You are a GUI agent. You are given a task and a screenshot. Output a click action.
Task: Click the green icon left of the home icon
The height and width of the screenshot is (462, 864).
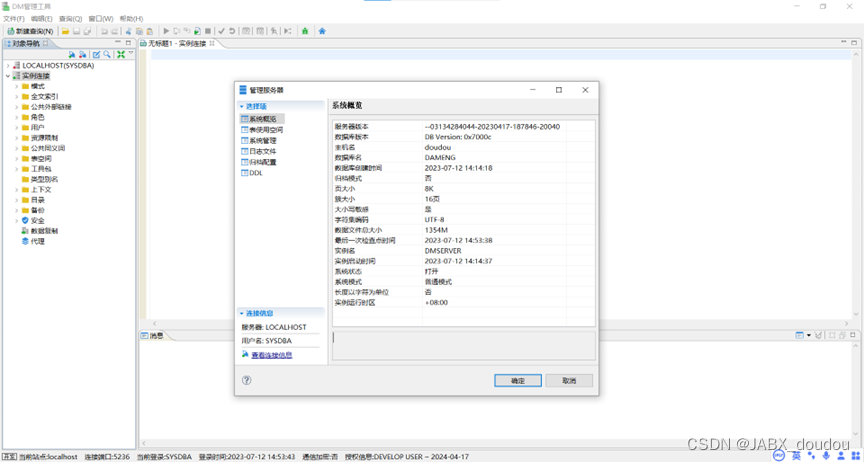(305, 31)
